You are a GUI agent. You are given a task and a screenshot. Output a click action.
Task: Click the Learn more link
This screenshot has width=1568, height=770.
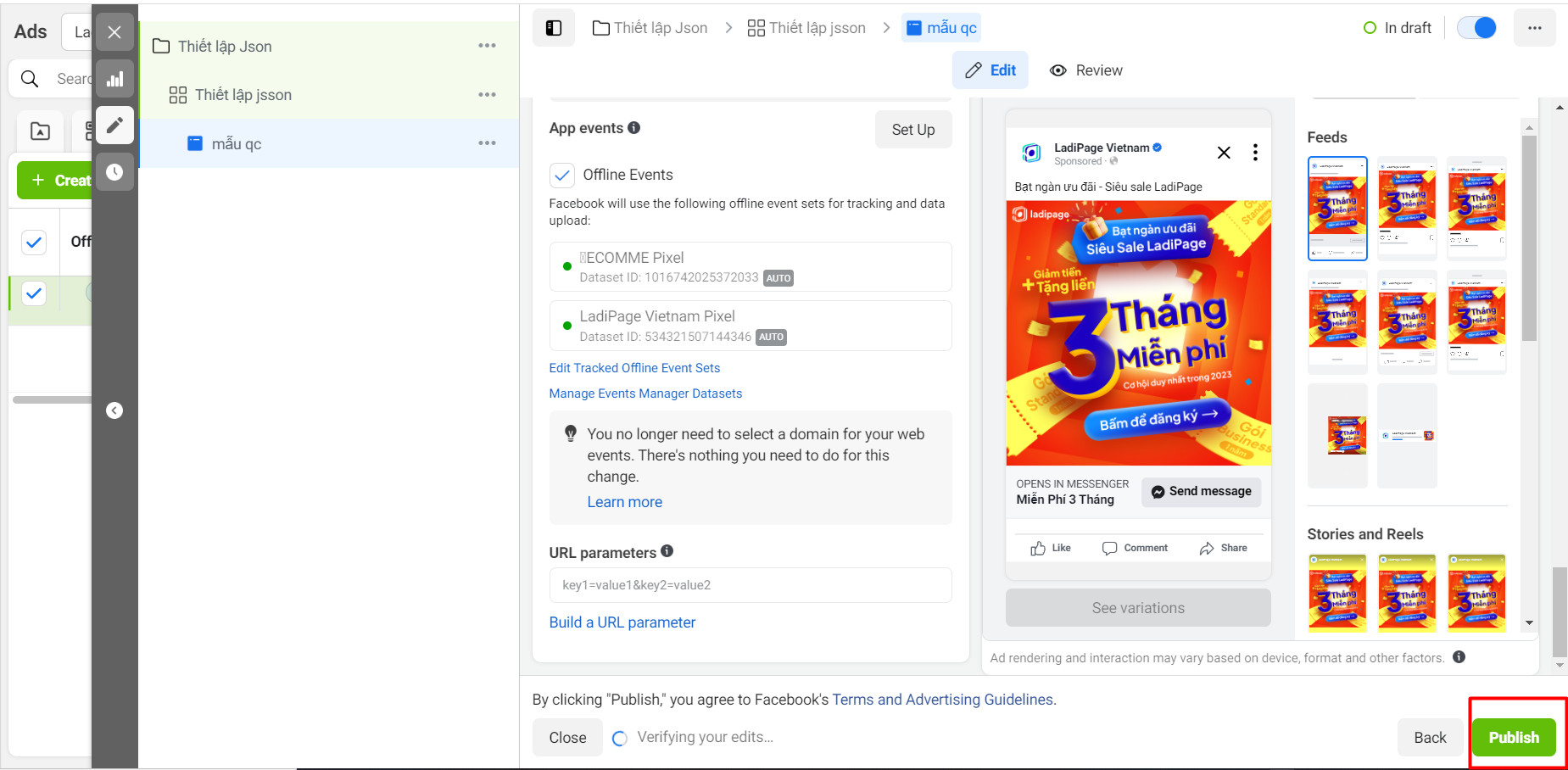pos(625,502)
